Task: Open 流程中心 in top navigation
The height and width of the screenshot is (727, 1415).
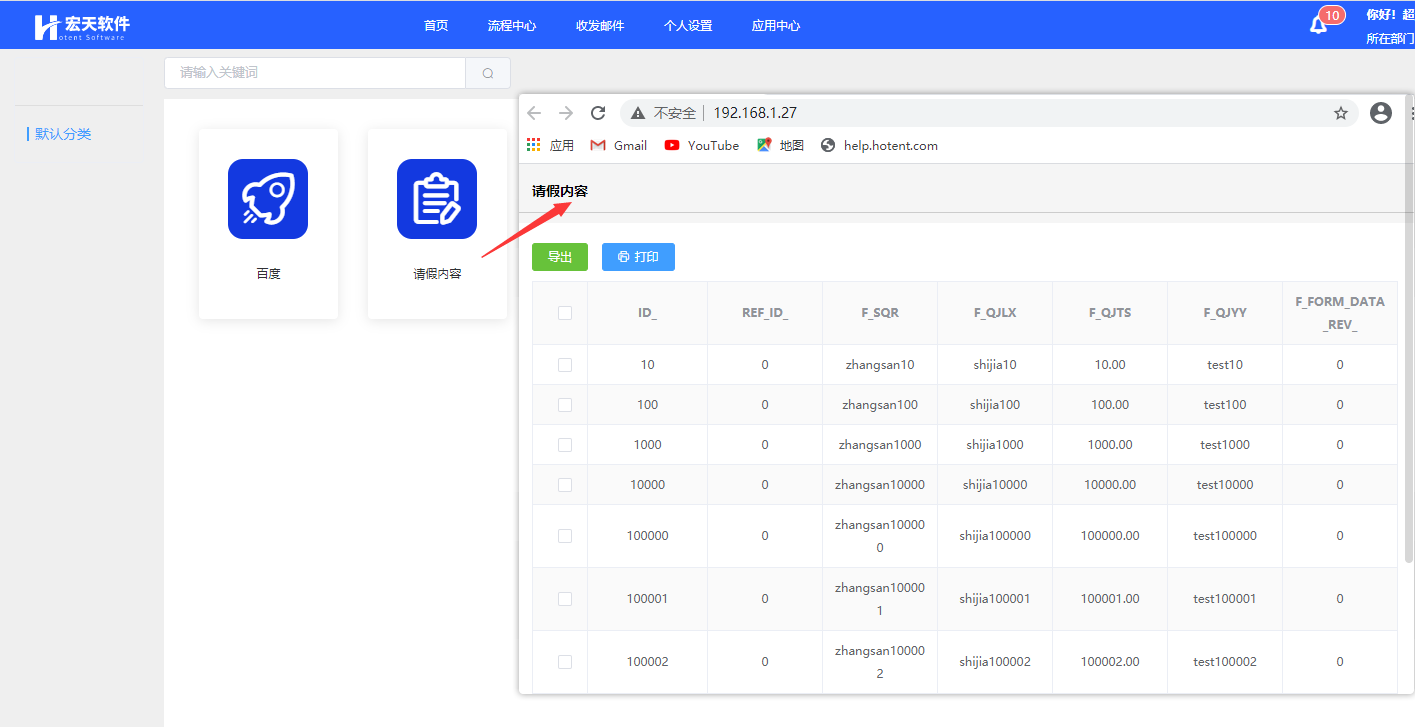Action: pos(512,25)
